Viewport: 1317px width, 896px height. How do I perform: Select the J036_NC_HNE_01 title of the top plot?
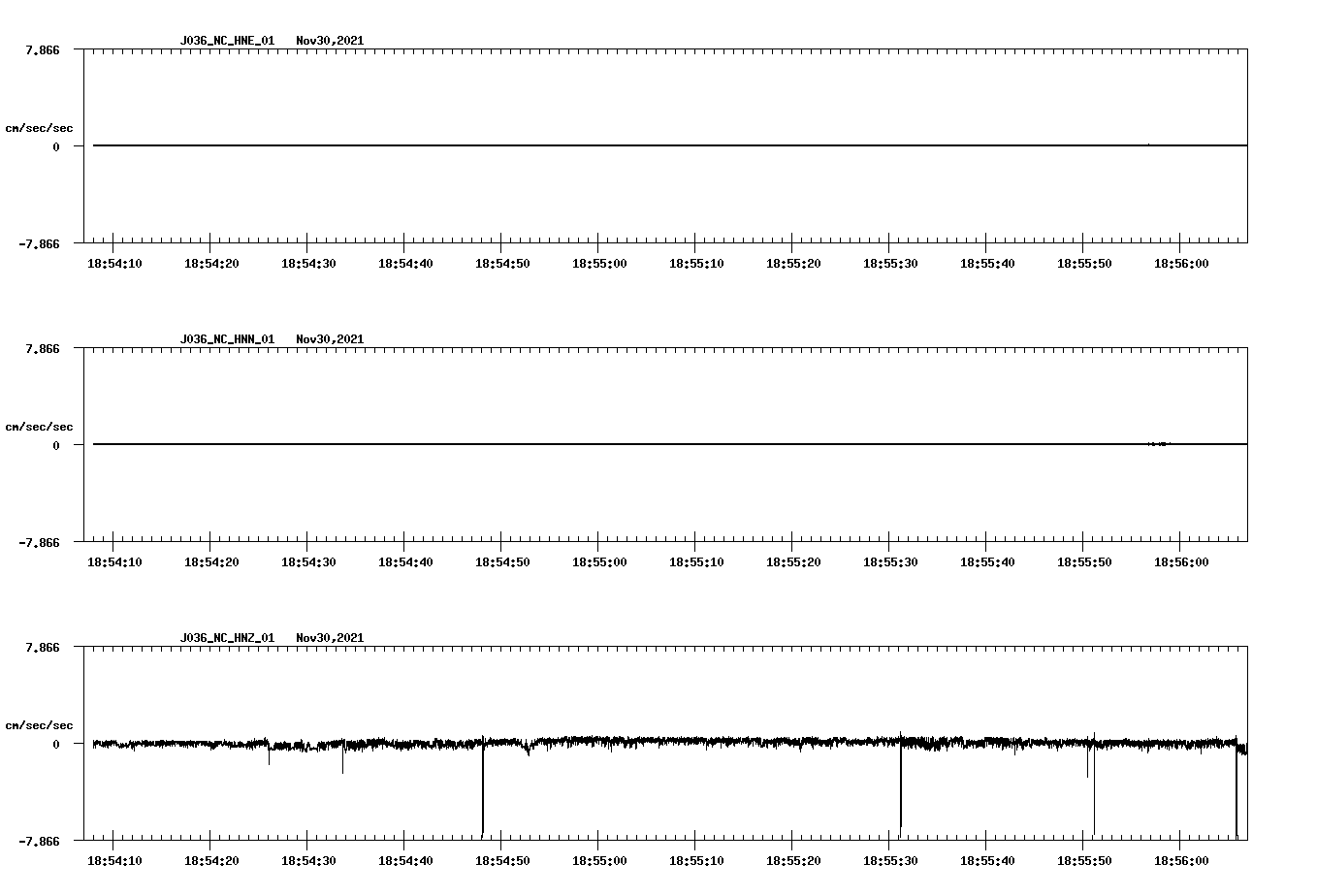pos(227,41)
